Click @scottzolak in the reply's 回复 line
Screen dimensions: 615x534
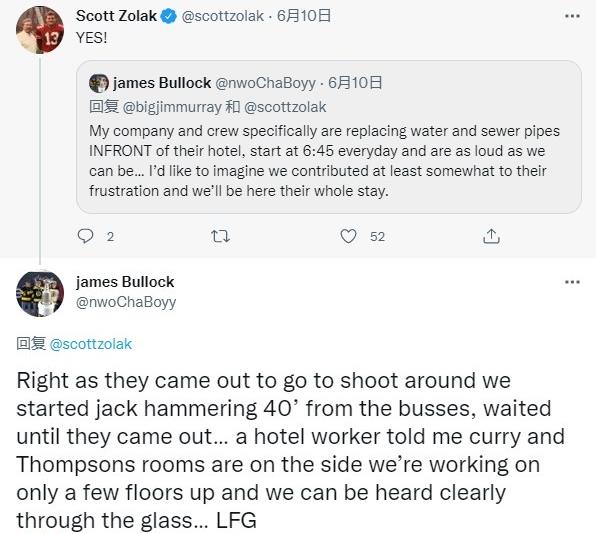click(91, 344)
